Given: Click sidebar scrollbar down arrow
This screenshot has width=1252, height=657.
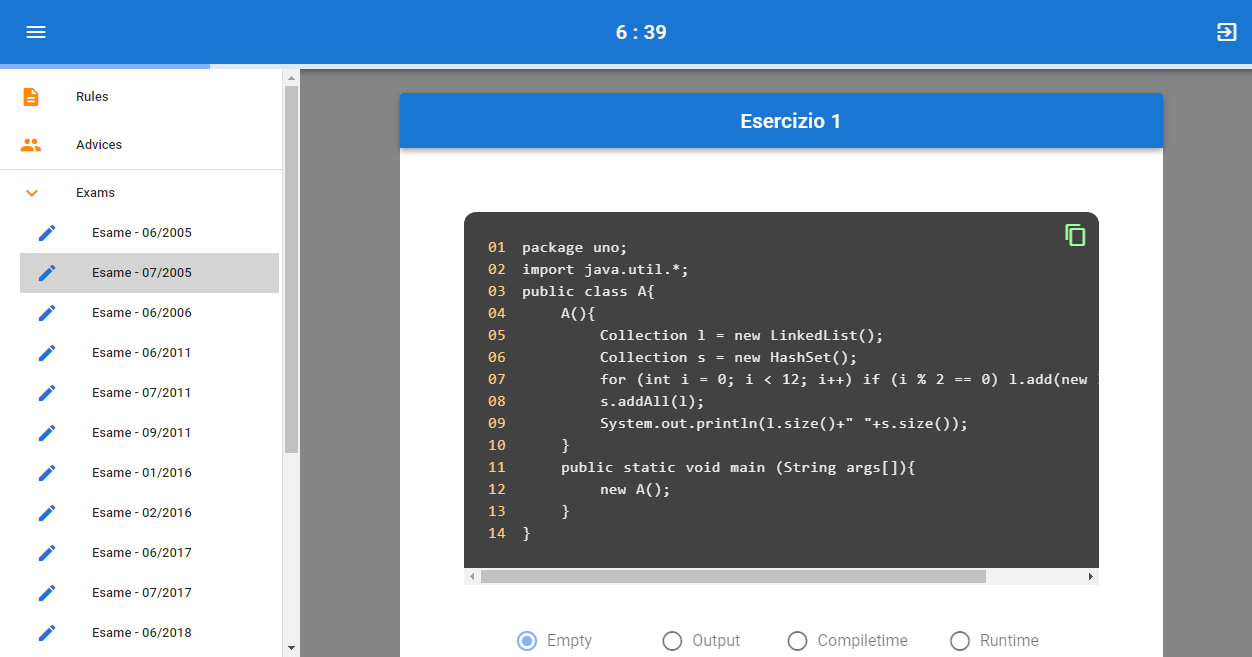Looking at the screenshot, I should coord(291,648).
